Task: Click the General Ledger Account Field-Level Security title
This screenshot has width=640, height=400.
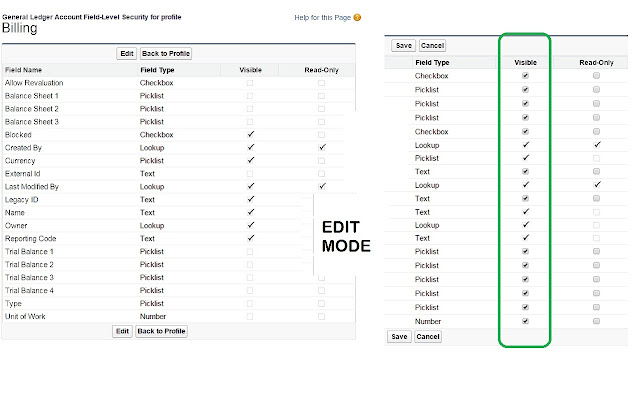Action: (x=91, y=17)
